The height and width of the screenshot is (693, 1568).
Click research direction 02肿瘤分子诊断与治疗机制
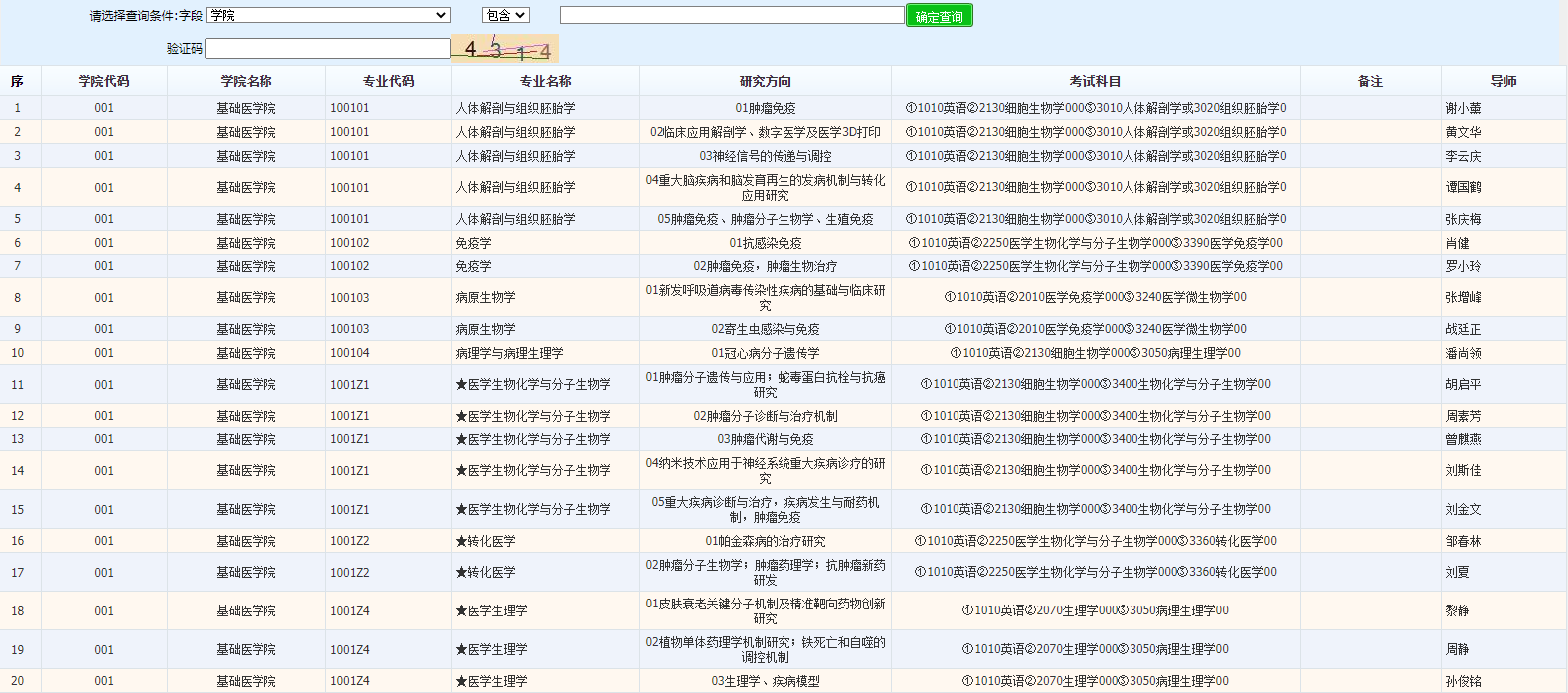click(766, 416)
